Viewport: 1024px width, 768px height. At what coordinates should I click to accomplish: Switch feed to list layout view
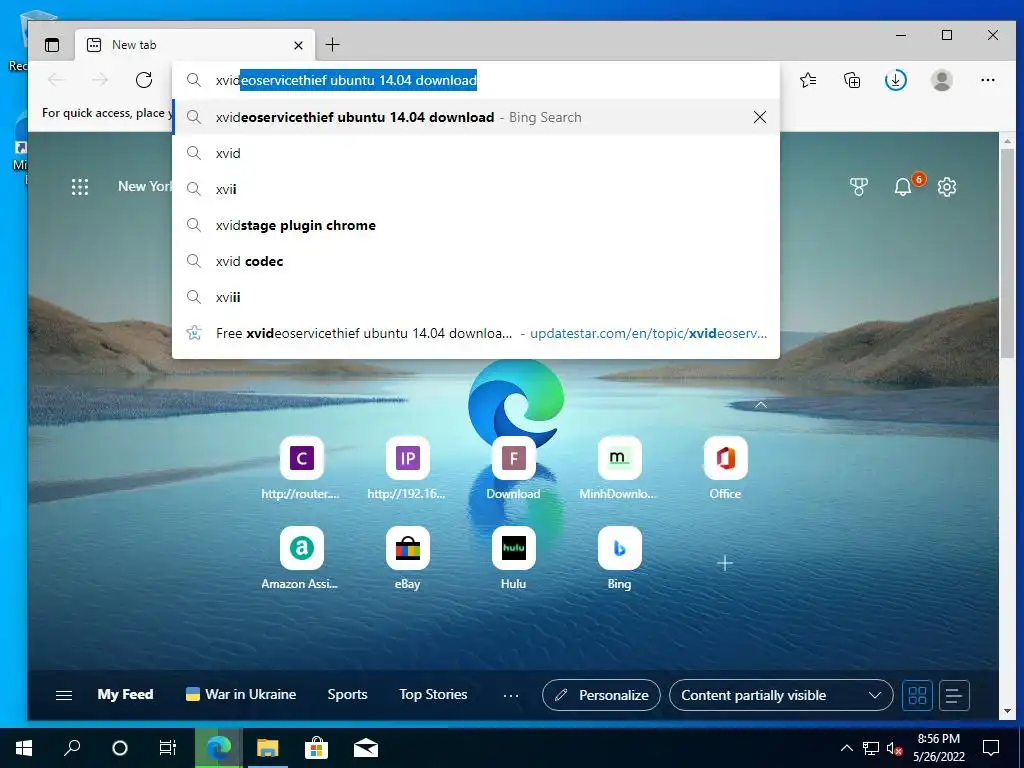954,695
